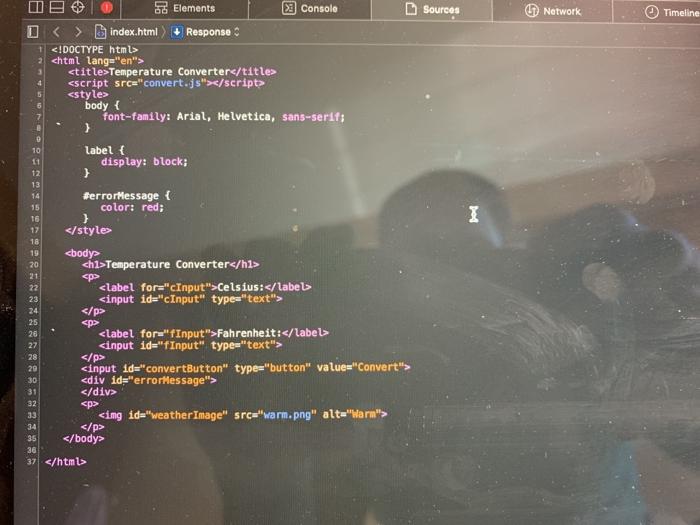
Task: Select the Sources tab
Action: coord(432,9)
